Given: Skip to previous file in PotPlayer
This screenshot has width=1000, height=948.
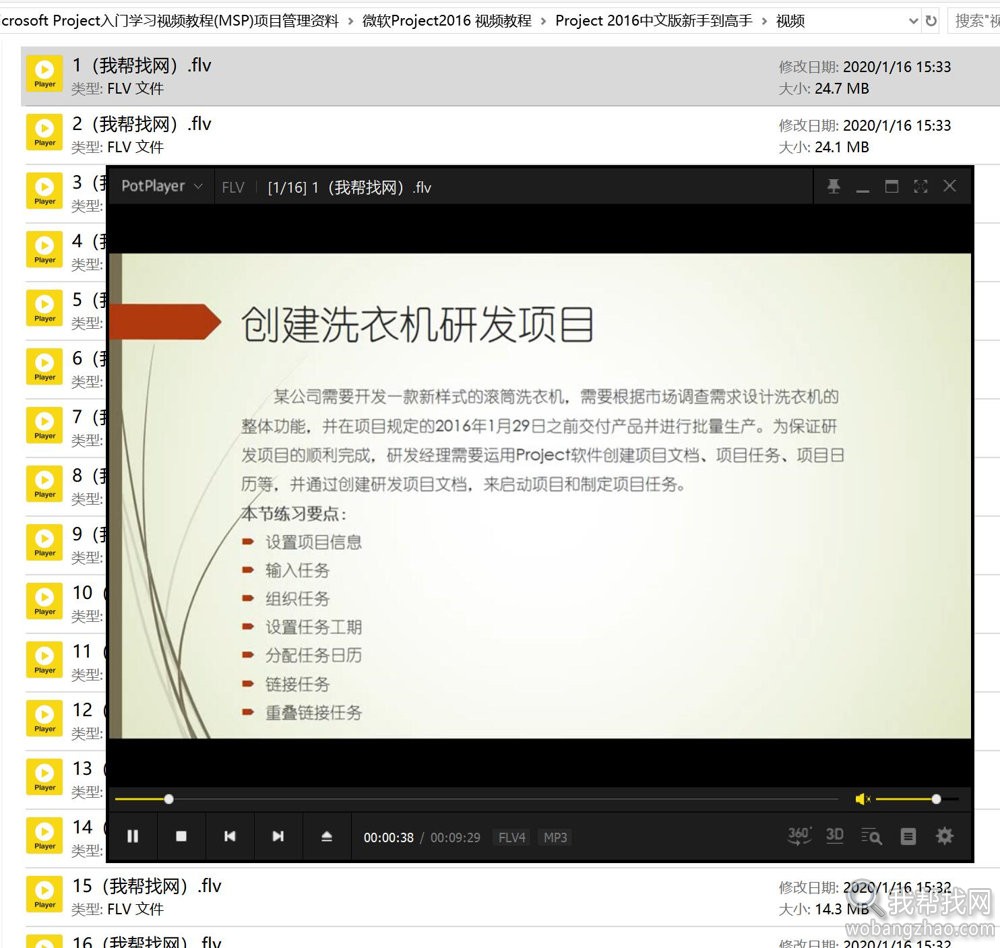Looking at the screenshot, I should 230,836.
